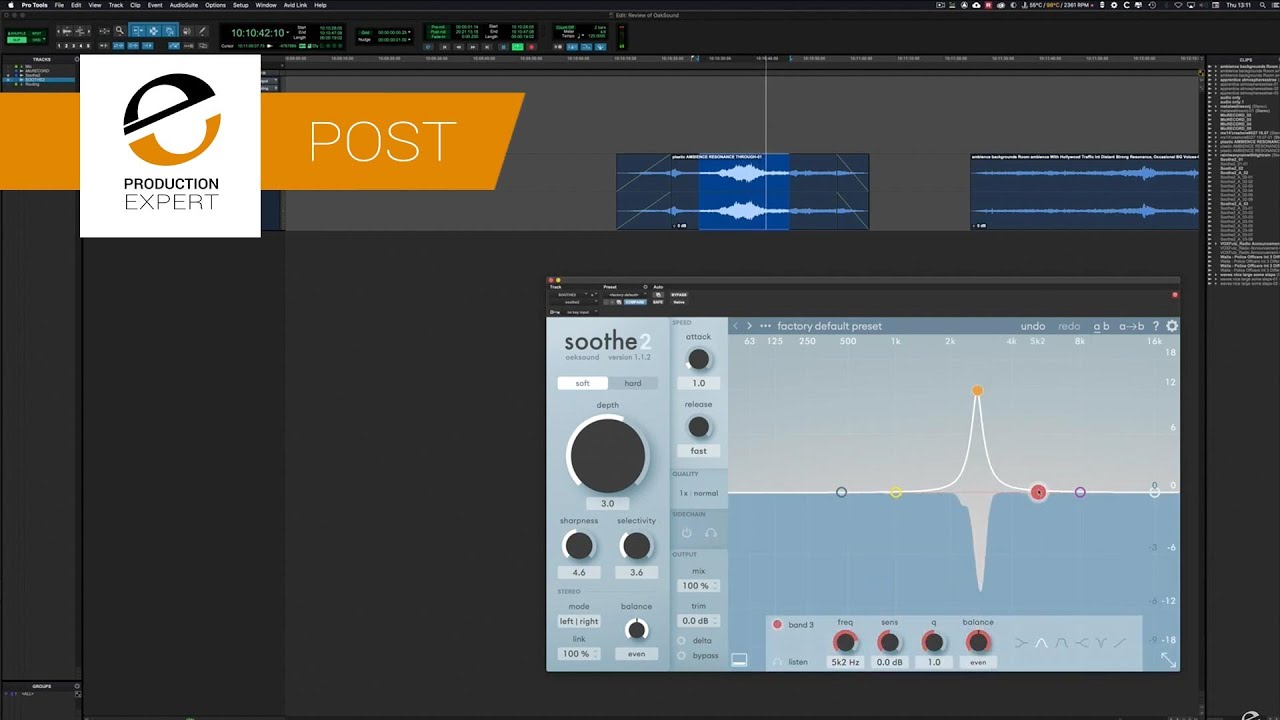Click the band 3 freq 5k2 Hz field

click(846, 662)
